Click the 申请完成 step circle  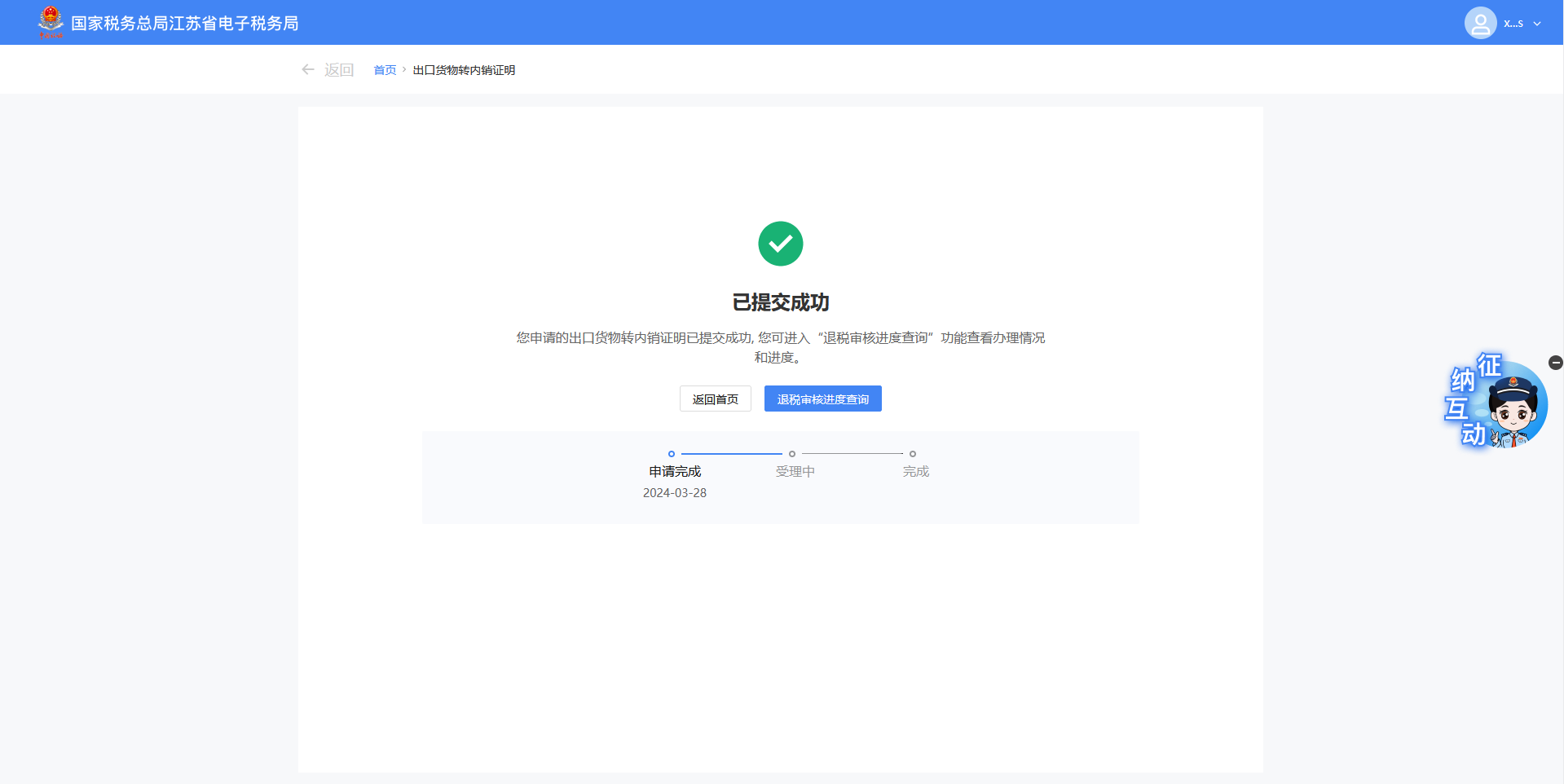pos(672,454)
